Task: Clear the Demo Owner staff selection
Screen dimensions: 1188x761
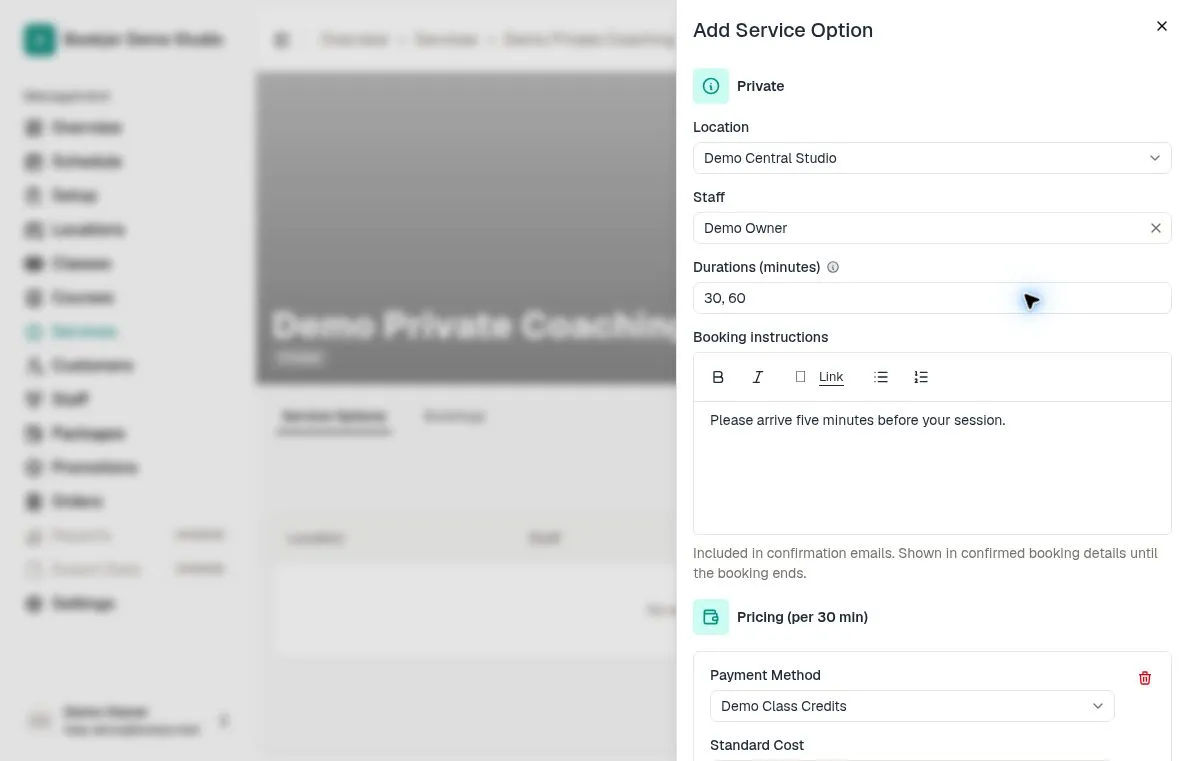Action: click(1155, 228)
